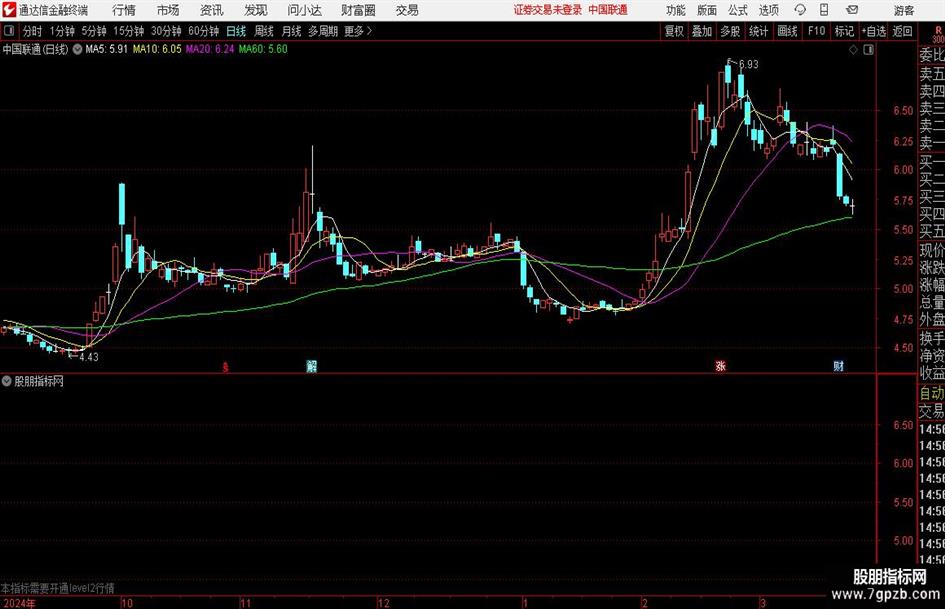
Task: Expand the 股朋指标网 indicator dropdown
Action: click(7, 381)
